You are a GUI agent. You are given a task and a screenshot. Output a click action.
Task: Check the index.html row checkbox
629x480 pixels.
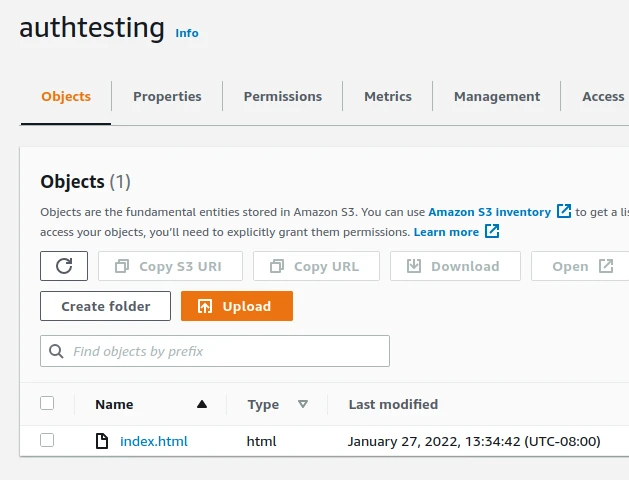(47, 441)
